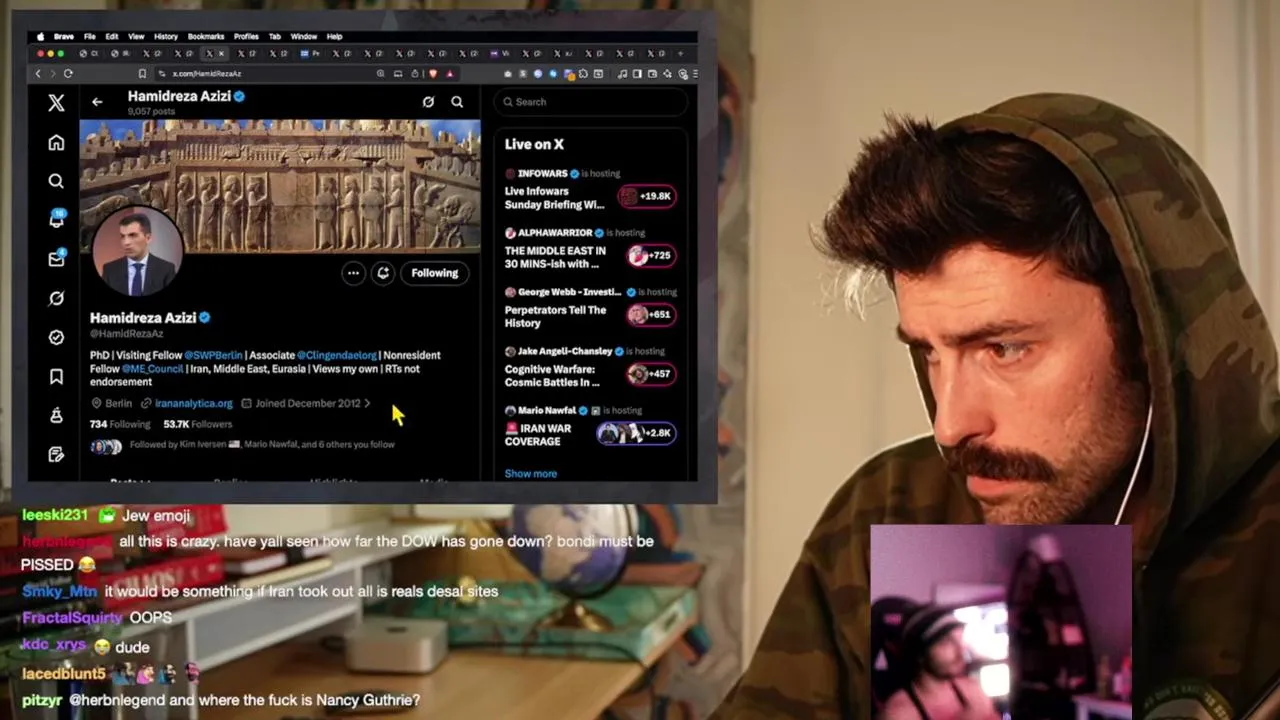Open Bookmarks in the X sidebar
This screenshot has height=720, width=1280.
(56, 376)
